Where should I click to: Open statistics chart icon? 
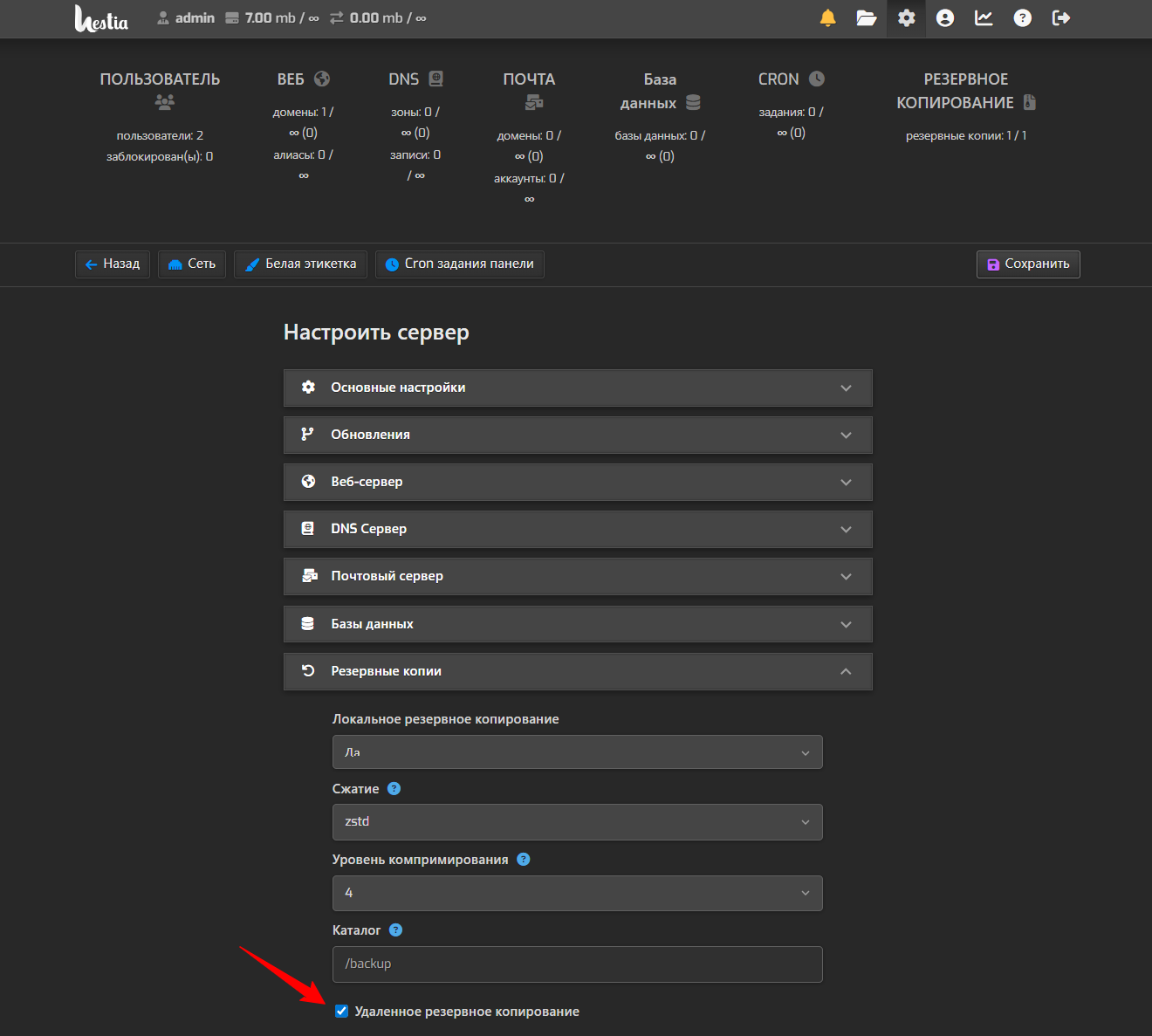coord(984,17)
